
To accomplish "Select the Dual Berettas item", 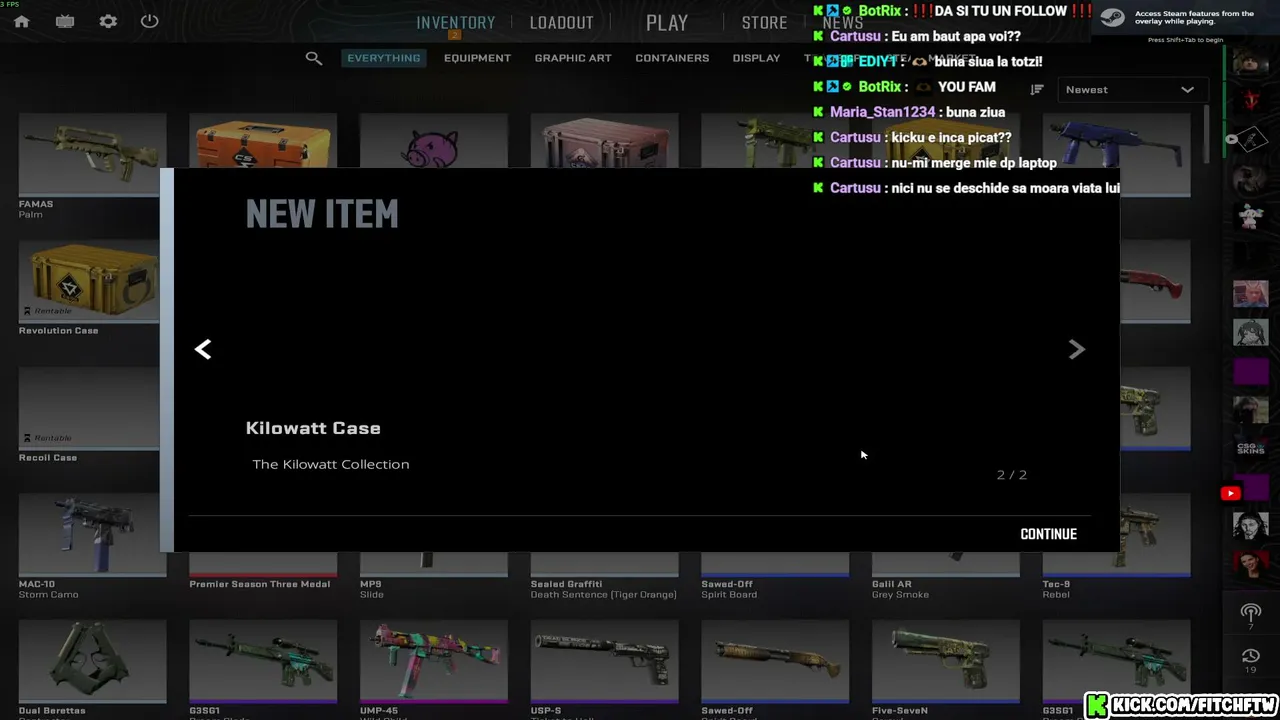I will [93, 662].
